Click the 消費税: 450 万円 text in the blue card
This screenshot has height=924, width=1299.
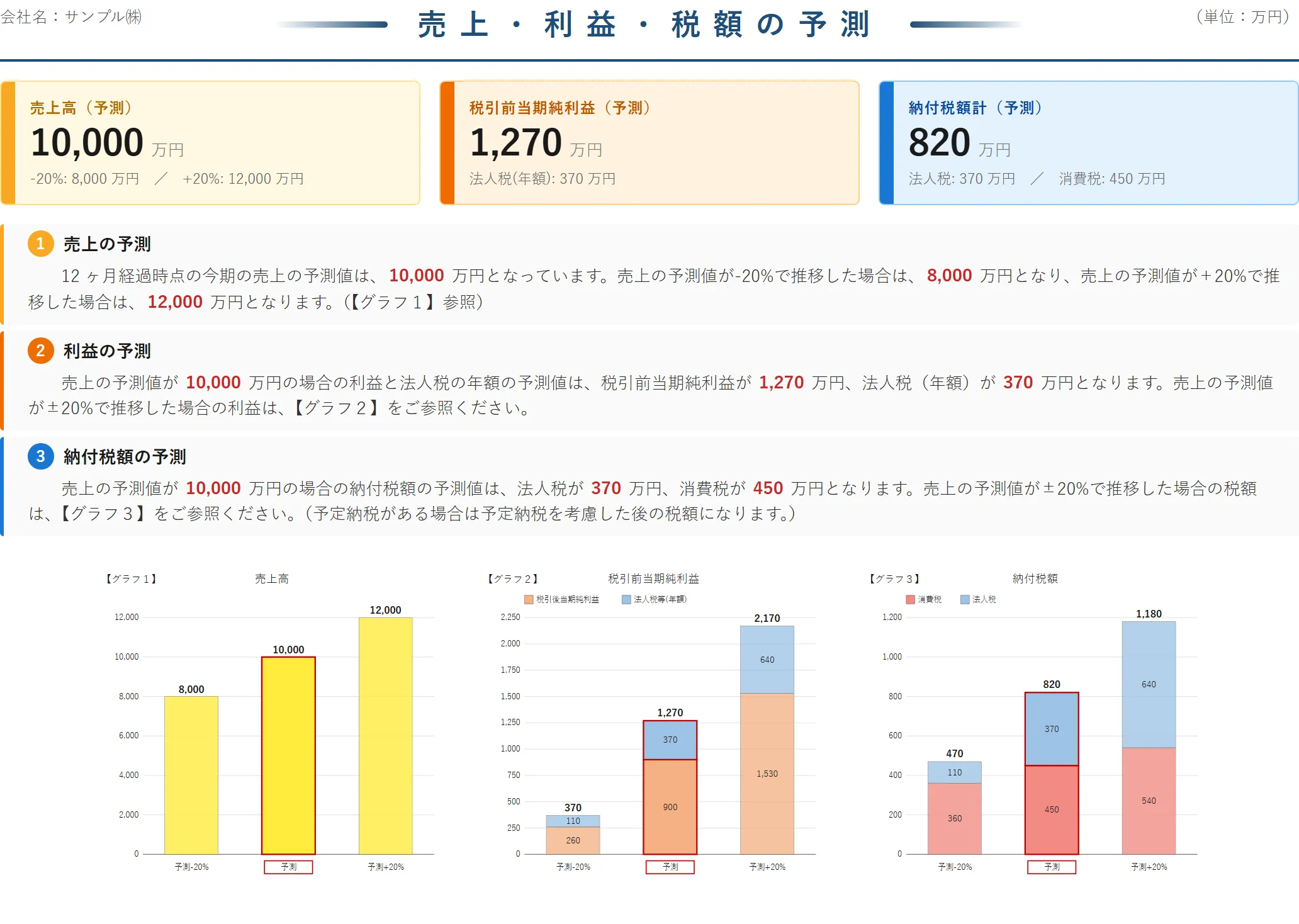tap(1112, 179)
